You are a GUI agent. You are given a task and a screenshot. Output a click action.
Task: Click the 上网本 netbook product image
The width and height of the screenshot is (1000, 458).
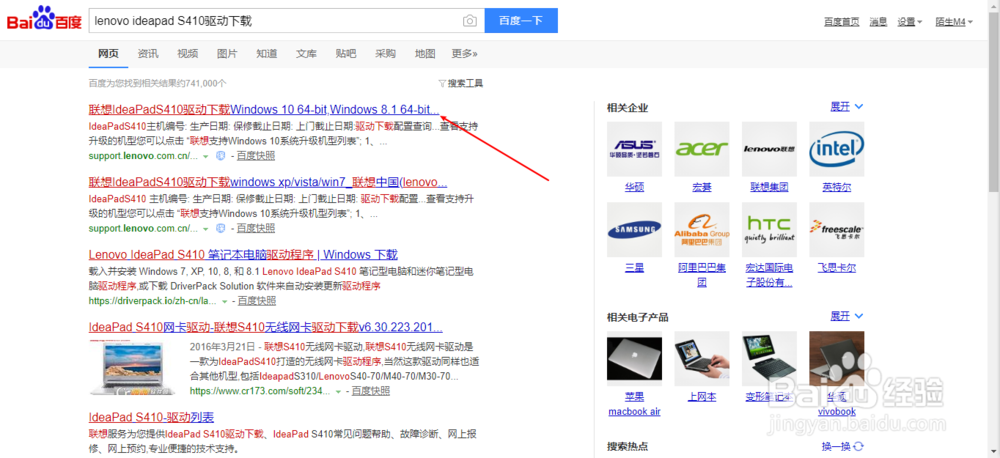tap(702, 358)
